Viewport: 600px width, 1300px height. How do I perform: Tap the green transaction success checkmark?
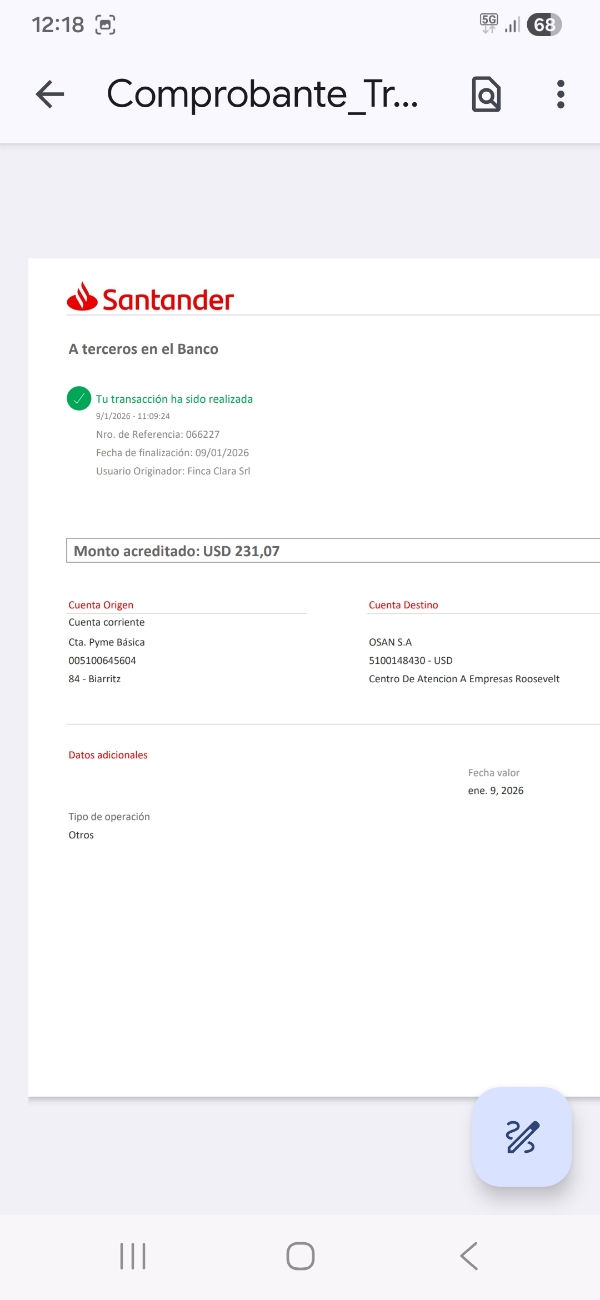(79, 398)
